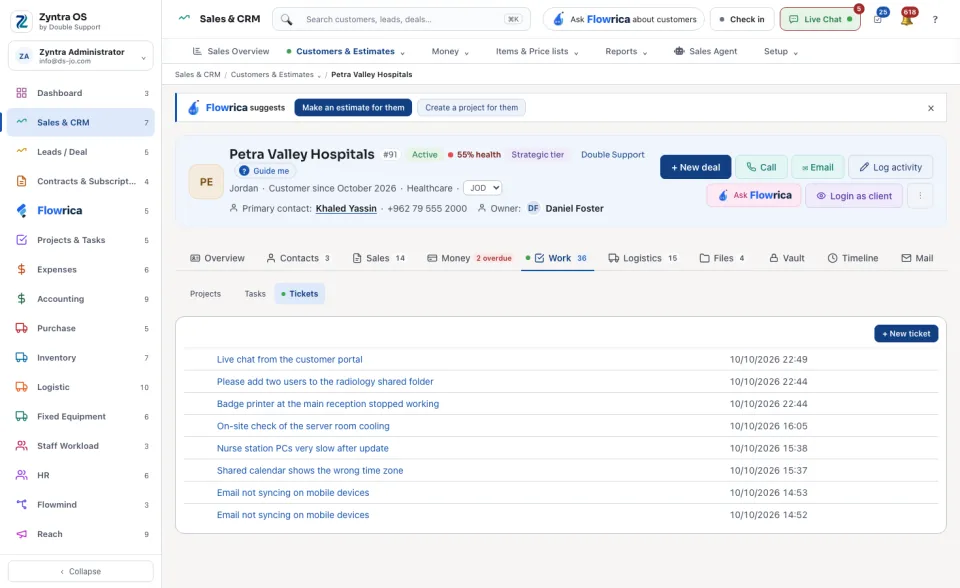Open Staff Workload in sidebar
Image resolution: width=960 pixels, height=588 pixels.
pos(81,446)
